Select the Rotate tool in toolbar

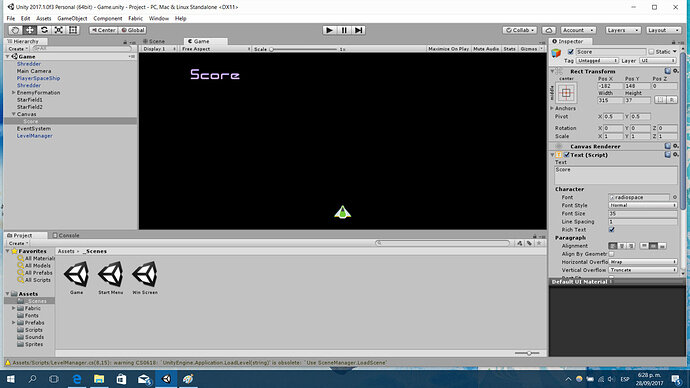[44, 30]
